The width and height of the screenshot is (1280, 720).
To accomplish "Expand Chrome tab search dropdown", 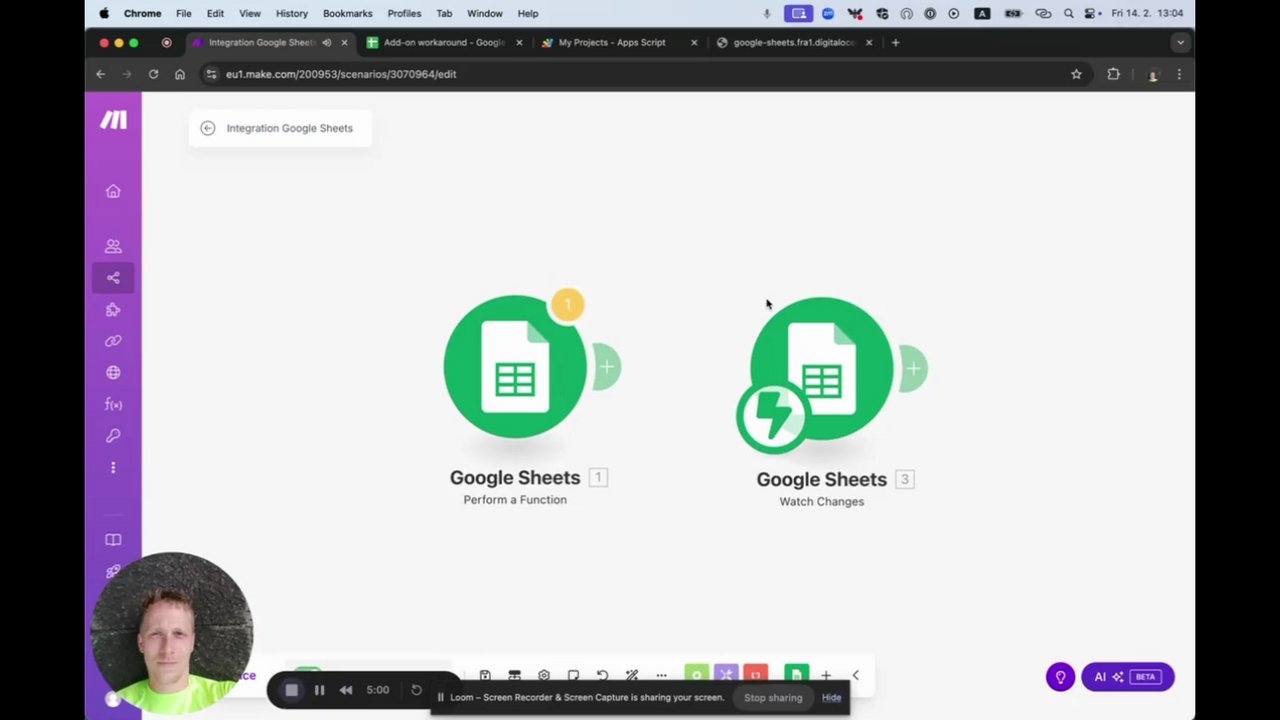I will [1180, 43].
